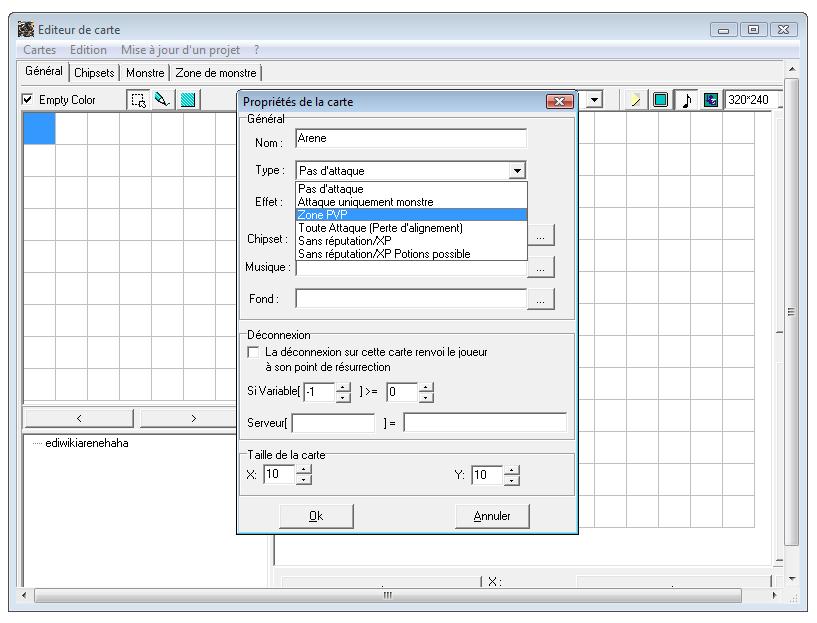Toggle the Empty Color checkbox
The image size is (817, 623).
click(27, 101)
